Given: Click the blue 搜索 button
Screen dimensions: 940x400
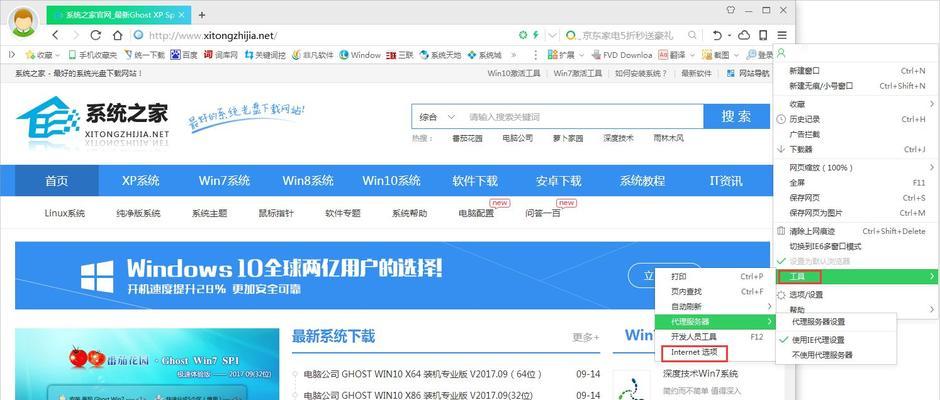Looking at the screenshot, I should (x=736, y=116).
